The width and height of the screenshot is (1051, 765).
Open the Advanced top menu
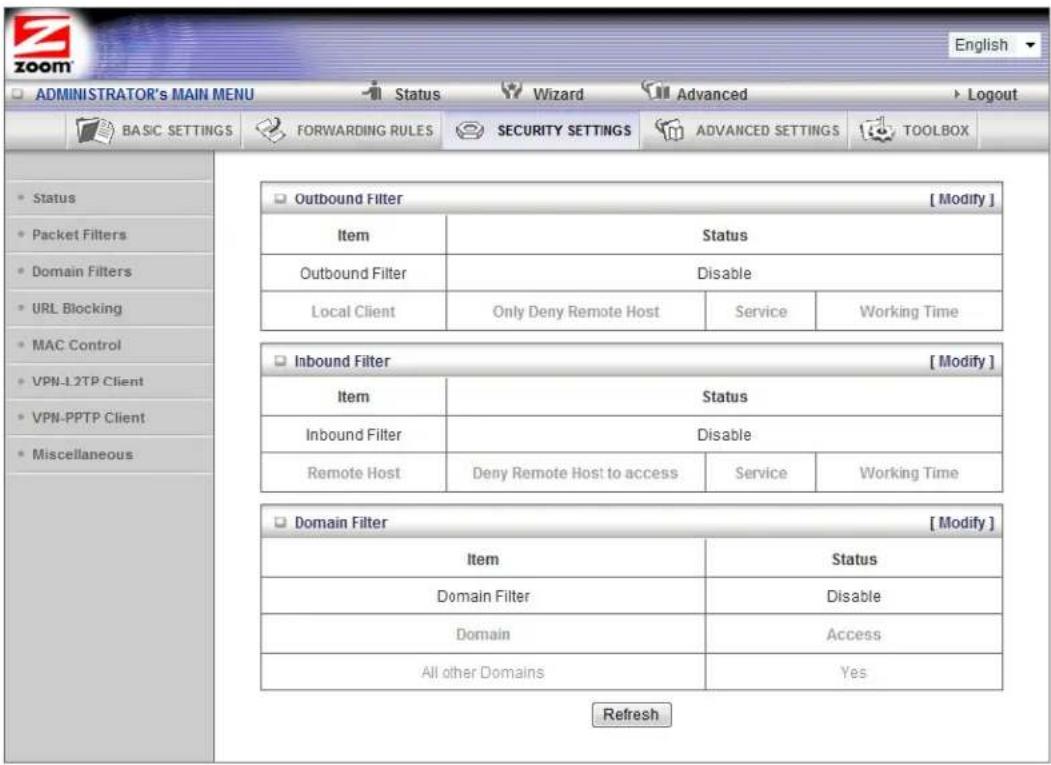point(712,95)
